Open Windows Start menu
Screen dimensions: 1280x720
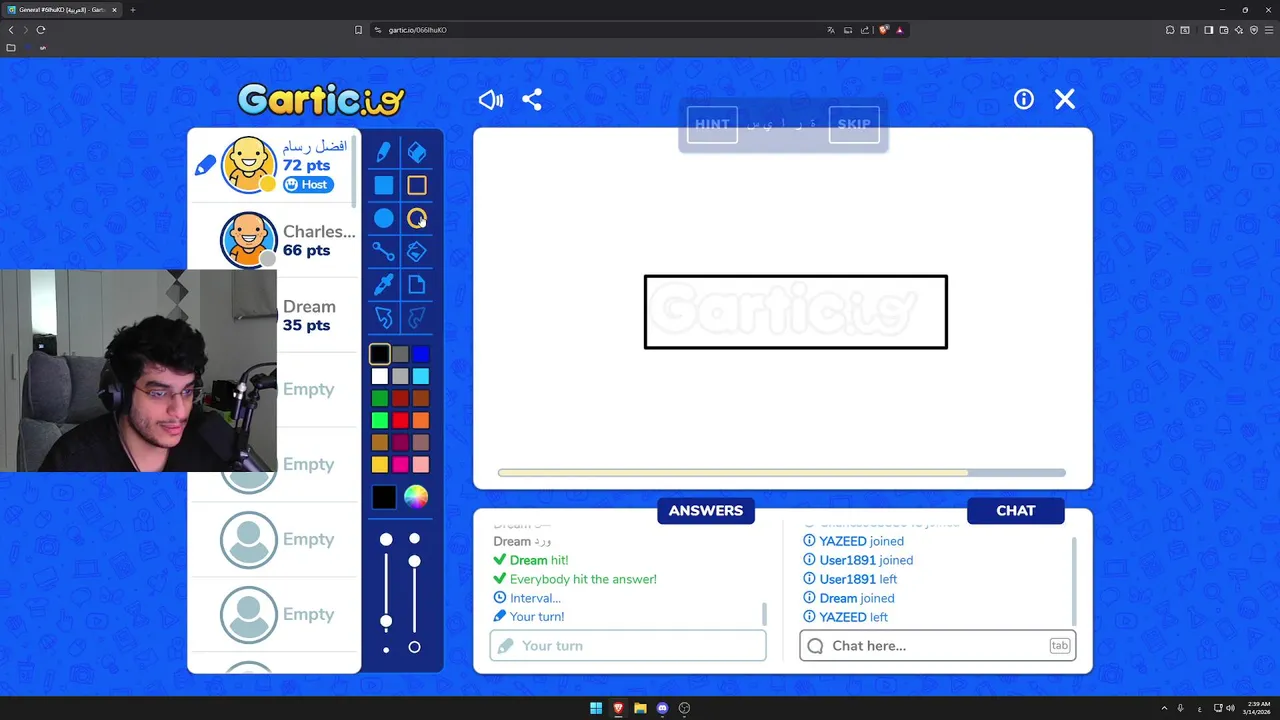coord(596,708)
